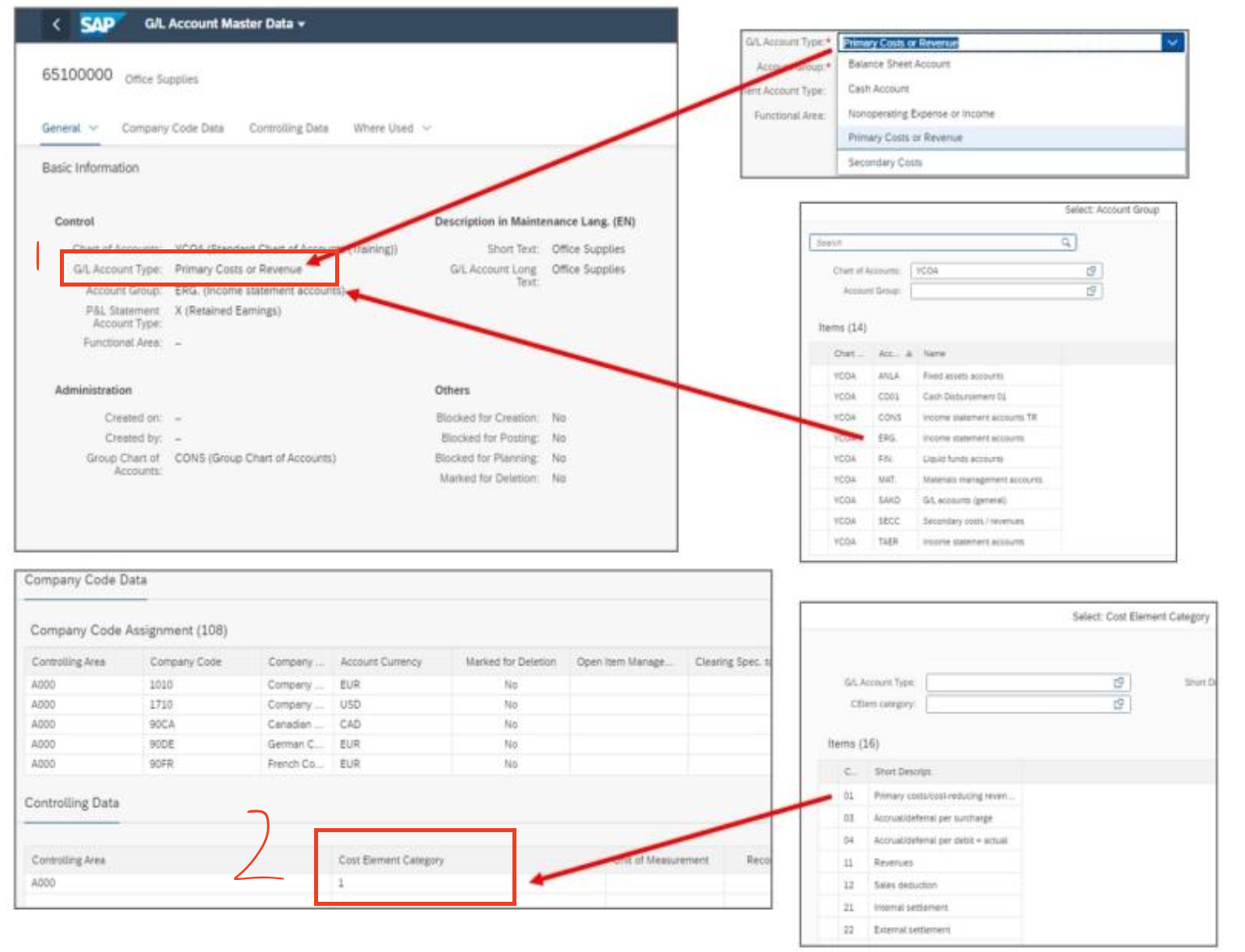This screenshot has width=1245, height=952.
Task: Select Primary Costs or Revenue list option
Action: point(1012,138)
